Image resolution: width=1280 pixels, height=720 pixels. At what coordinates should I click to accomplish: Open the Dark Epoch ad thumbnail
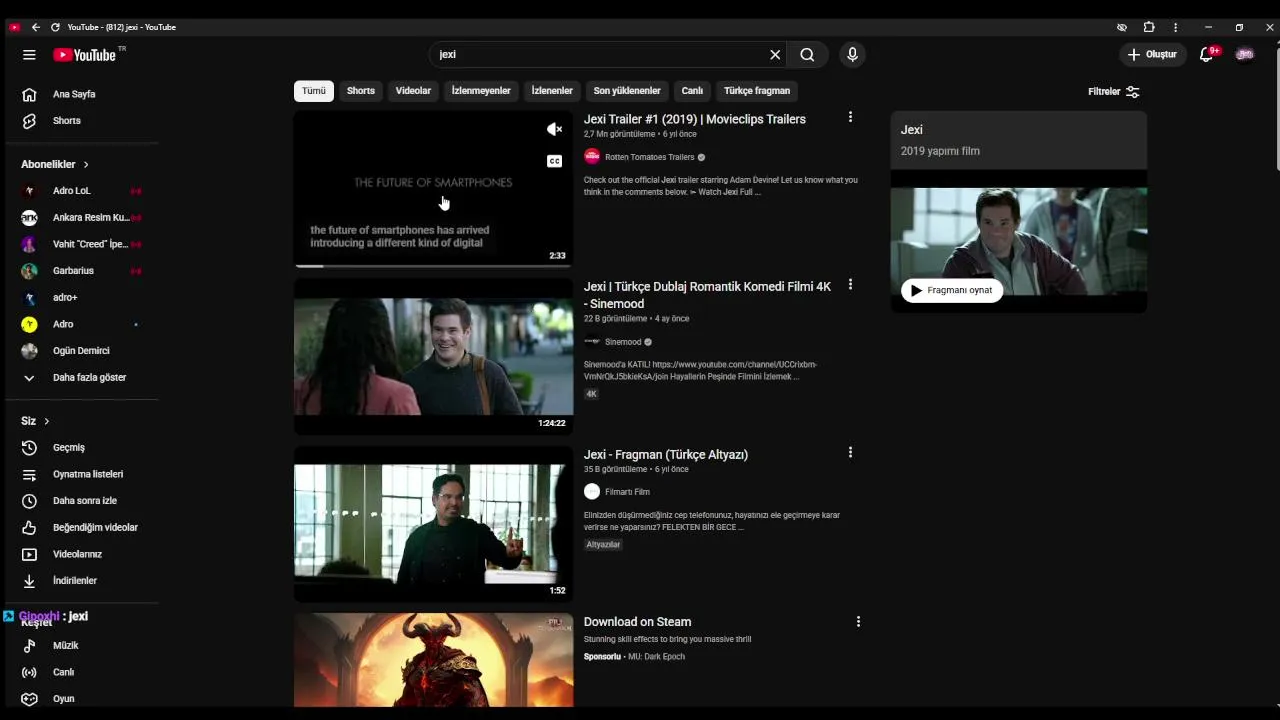click(x=433, y=660)
